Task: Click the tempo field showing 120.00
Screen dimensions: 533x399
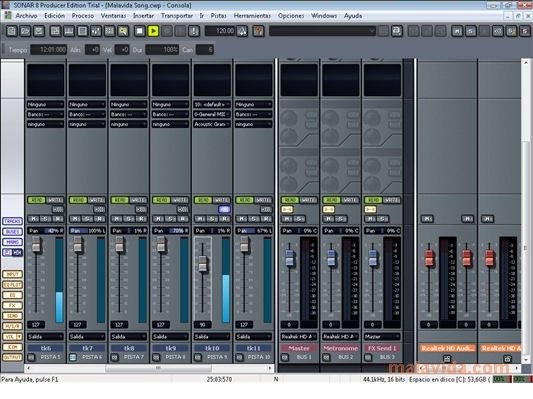Action: coord(220,31)
